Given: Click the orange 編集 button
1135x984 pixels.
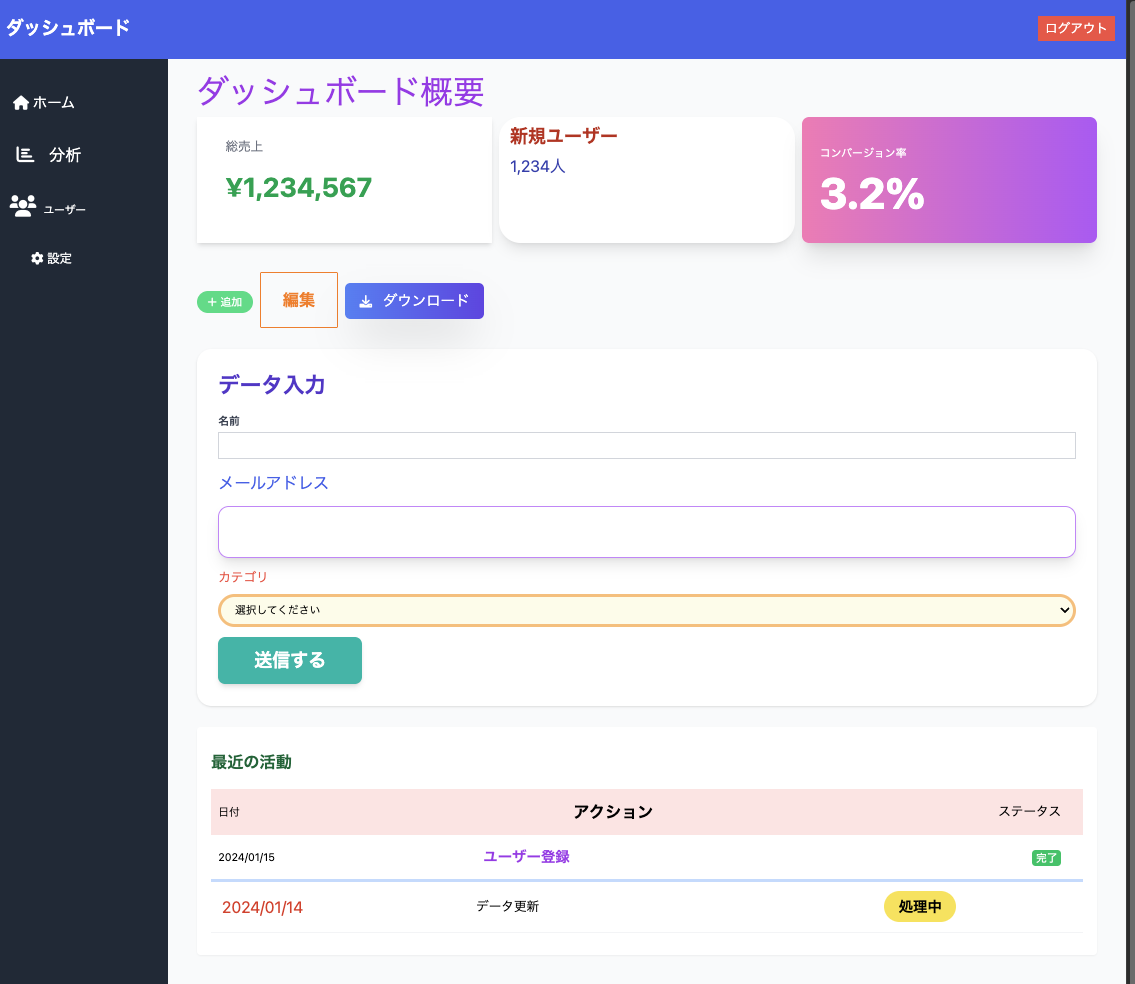Looking at the screenshot, I should 299,300.
